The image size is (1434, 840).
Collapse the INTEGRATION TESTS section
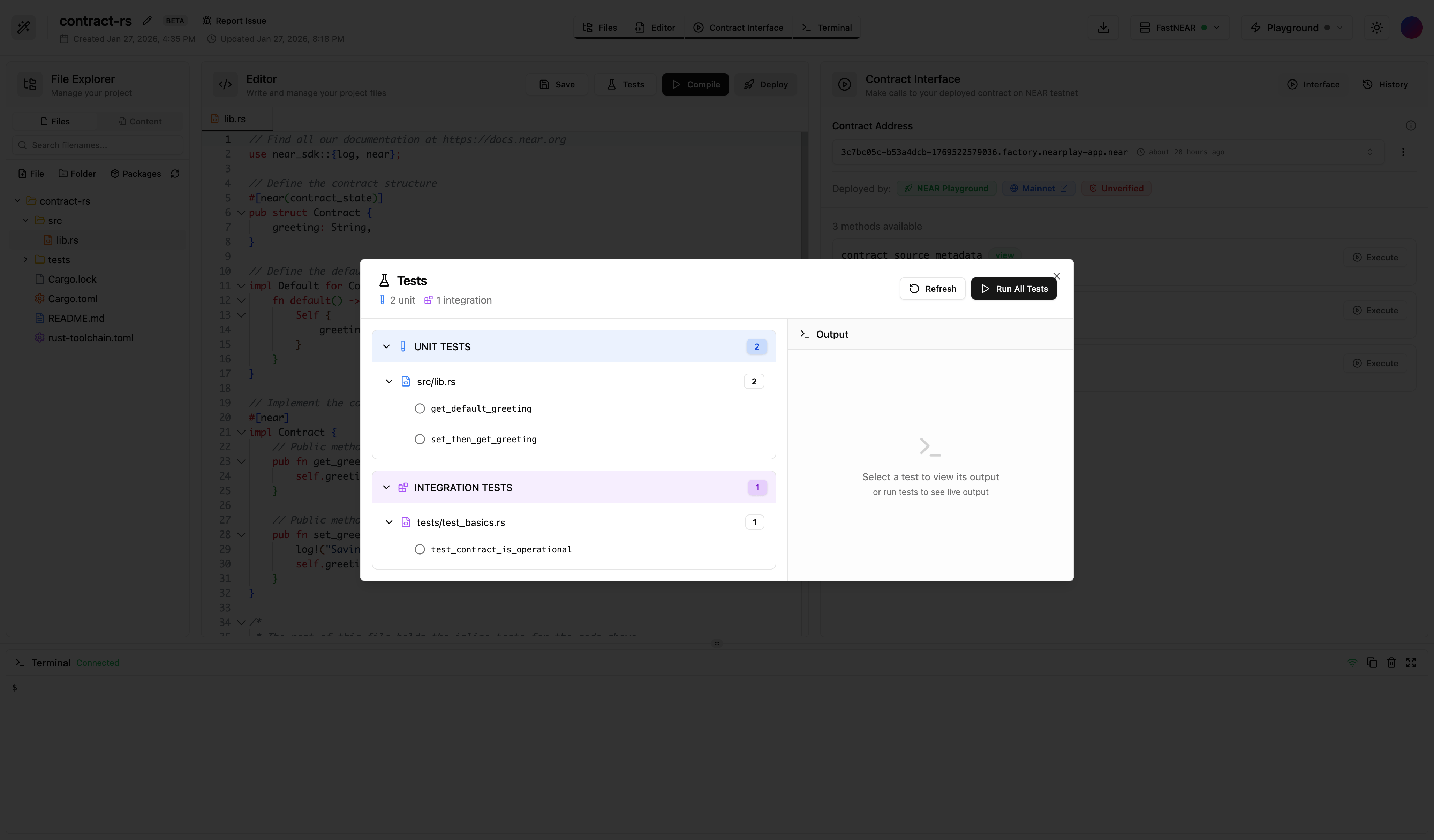point(386,487)
